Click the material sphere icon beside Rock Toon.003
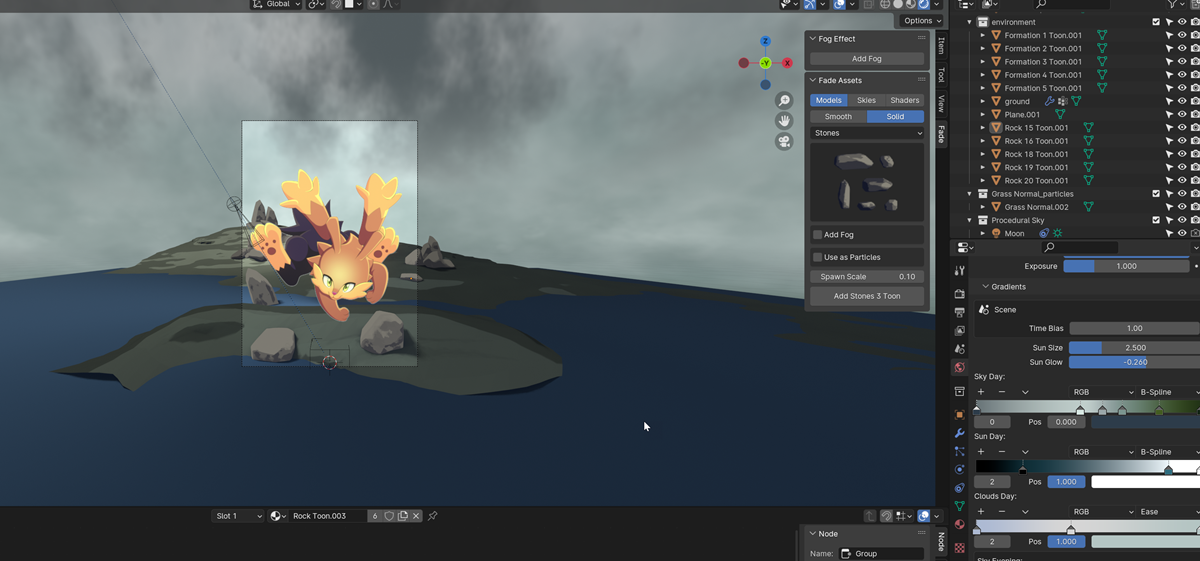 (278, 516)
